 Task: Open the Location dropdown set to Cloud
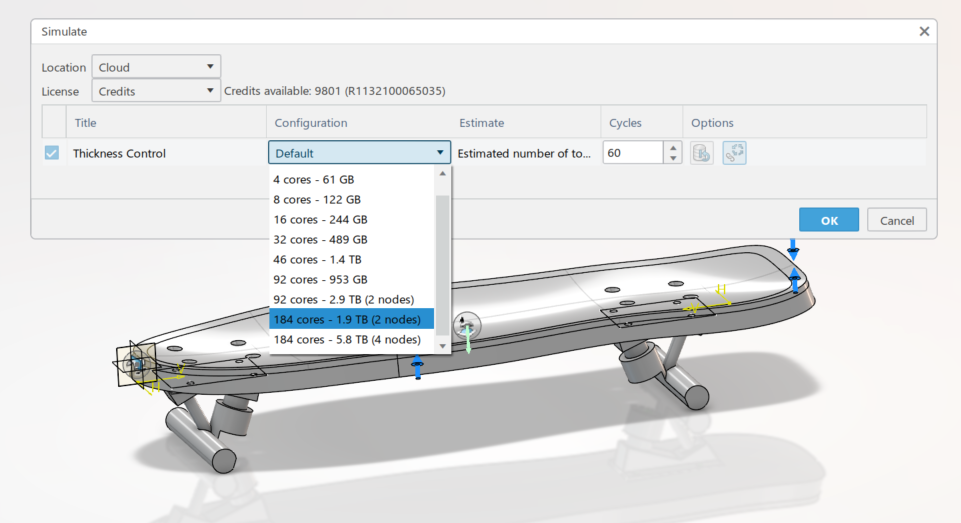pyautogui.click(x=156, y=67)
